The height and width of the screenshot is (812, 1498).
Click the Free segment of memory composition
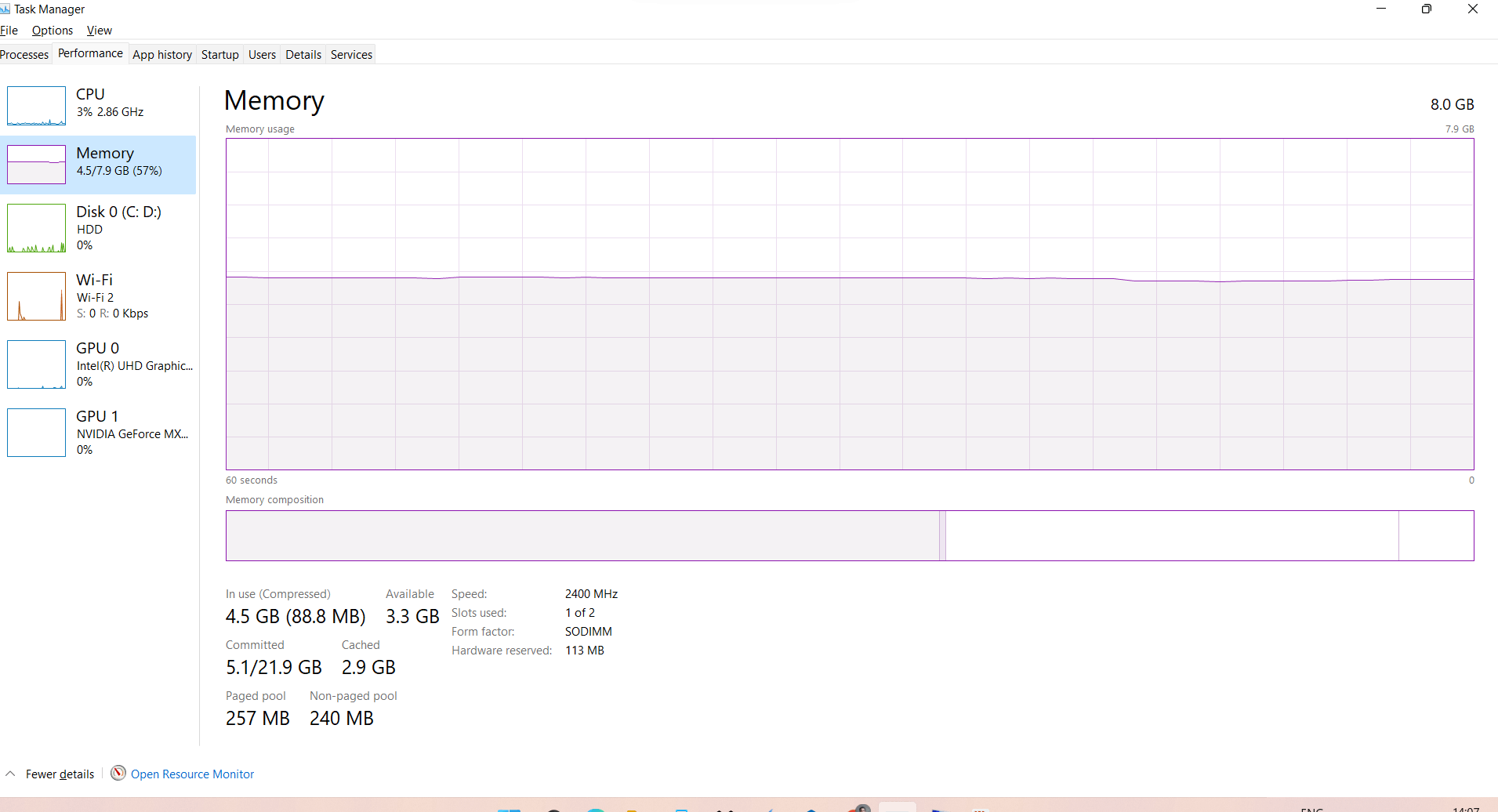click(1436, 535)
